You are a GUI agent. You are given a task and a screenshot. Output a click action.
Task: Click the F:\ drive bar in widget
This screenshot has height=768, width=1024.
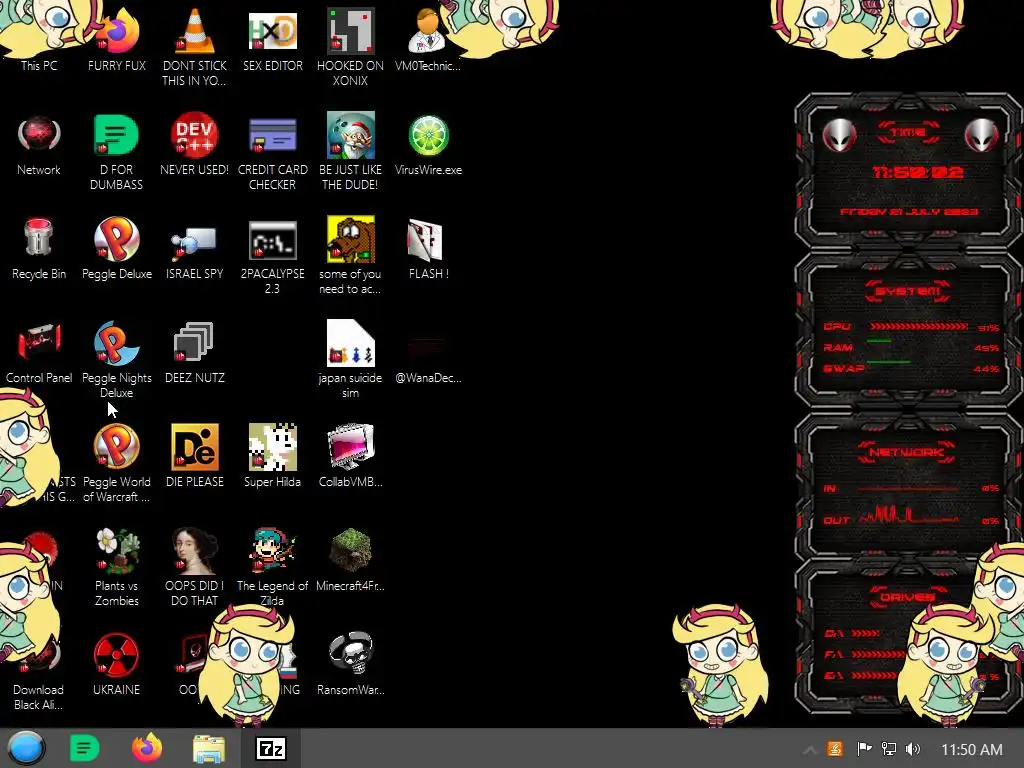coord(878,654)
